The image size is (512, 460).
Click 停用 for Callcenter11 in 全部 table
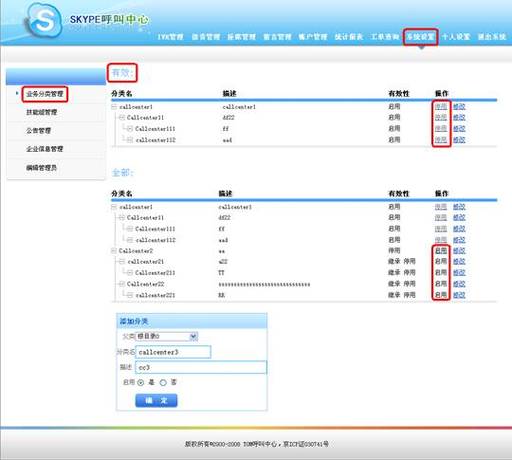pyautogui.click(x=441, y=218)
